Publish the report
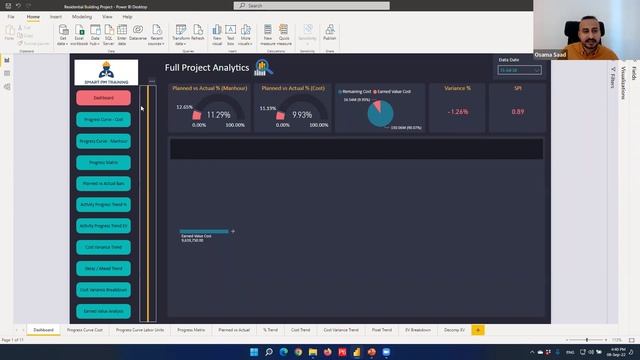The width and height of the screenshot is (640, 360). (329, 33)
